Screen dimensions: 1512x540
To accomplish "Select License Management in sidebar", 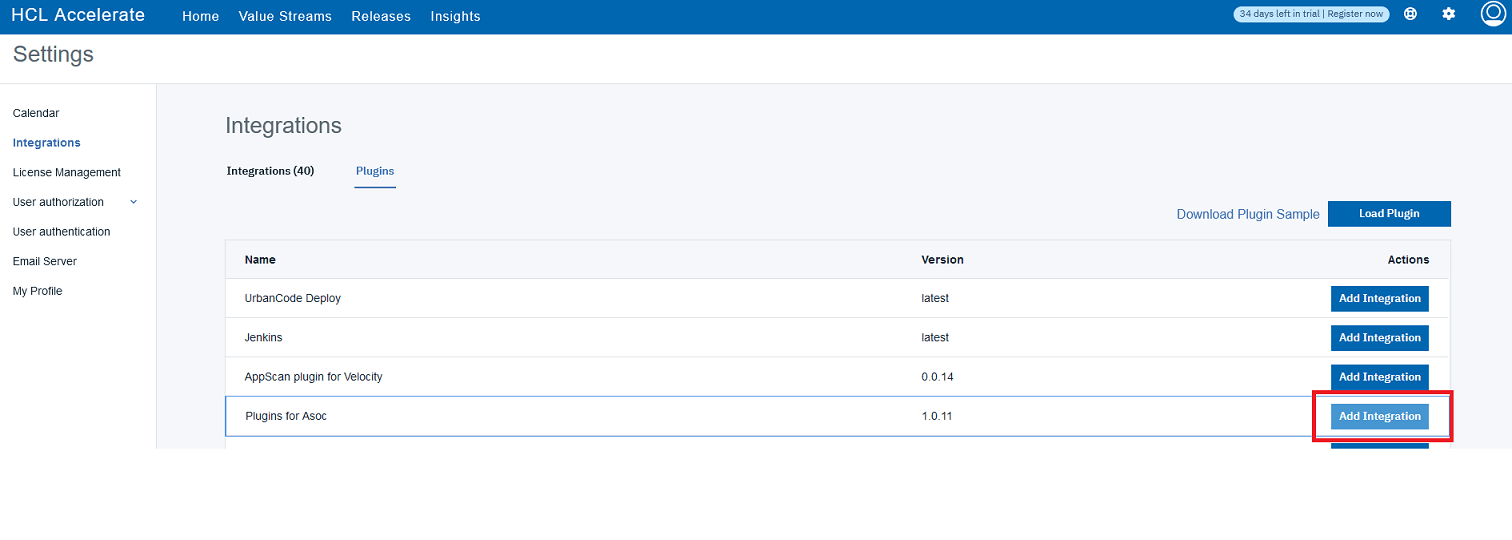I will [67, 172].
